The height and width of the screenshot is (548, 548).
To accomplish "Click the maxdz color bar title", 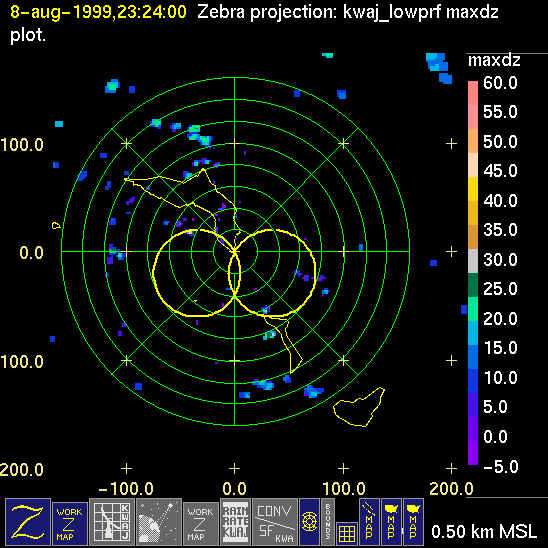I will [494, 61].
